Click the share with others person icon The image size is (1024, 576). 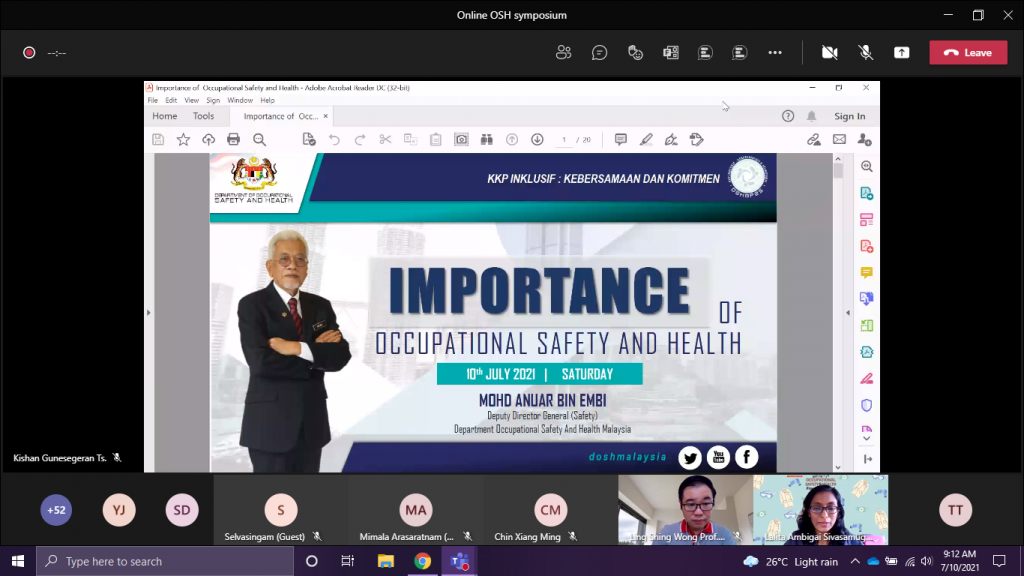tap(865, 139)
